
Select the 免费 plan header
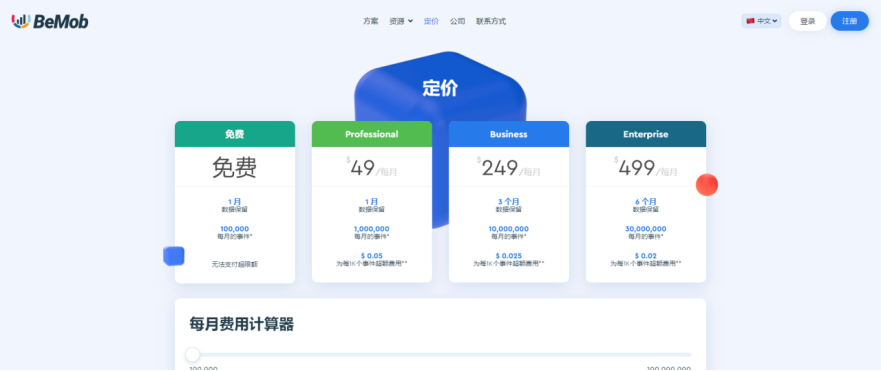[235, 134]
